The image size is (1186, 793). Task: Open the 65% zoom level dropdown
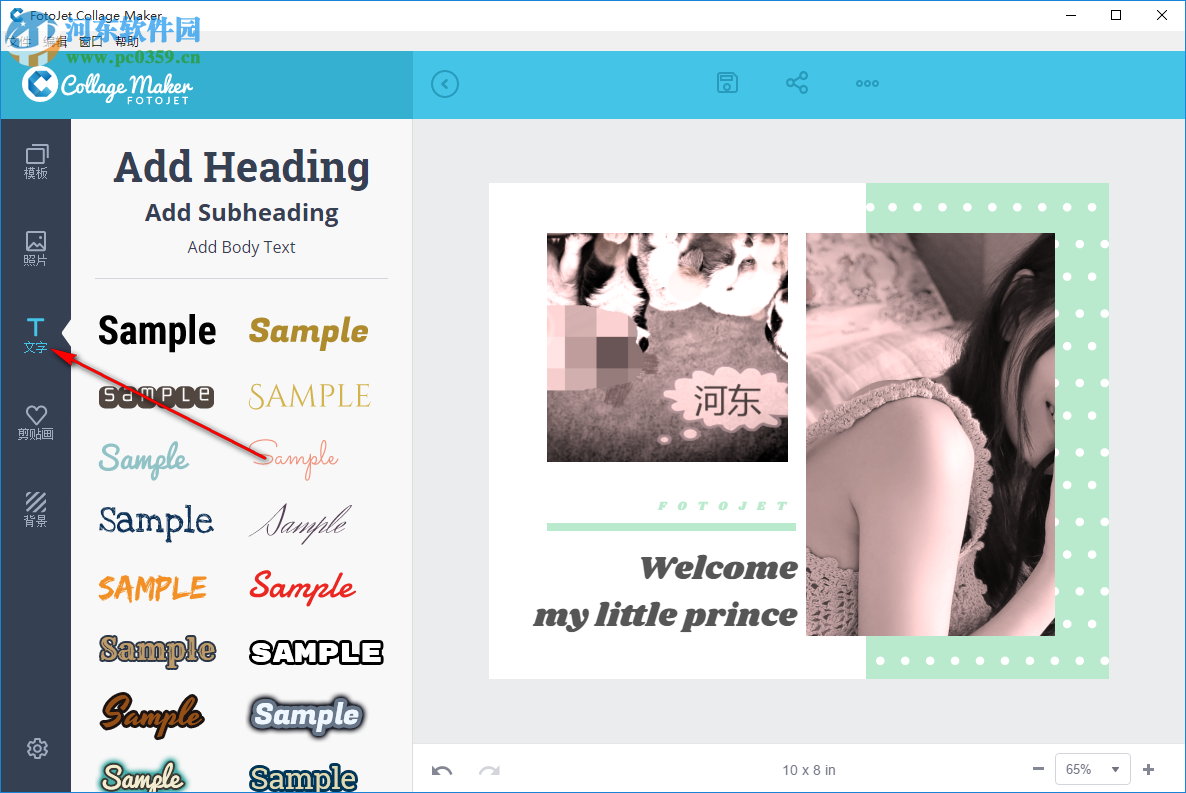click(x=1092, y=769)
